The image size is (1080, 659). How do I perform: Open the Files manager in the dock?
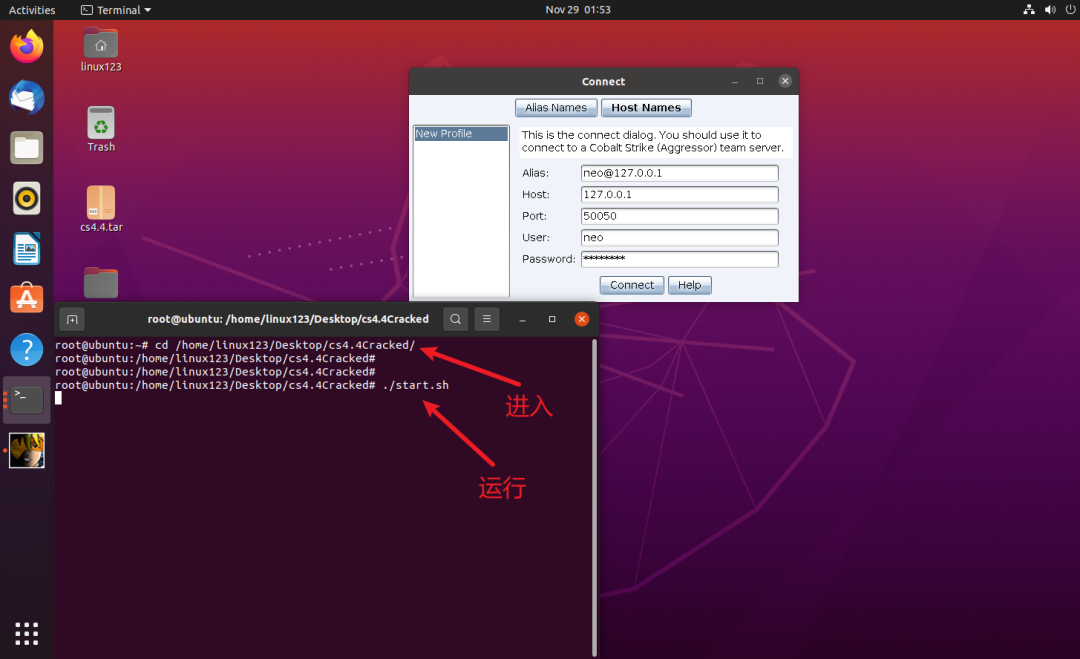pyautogui.click(x=26, y=147)
